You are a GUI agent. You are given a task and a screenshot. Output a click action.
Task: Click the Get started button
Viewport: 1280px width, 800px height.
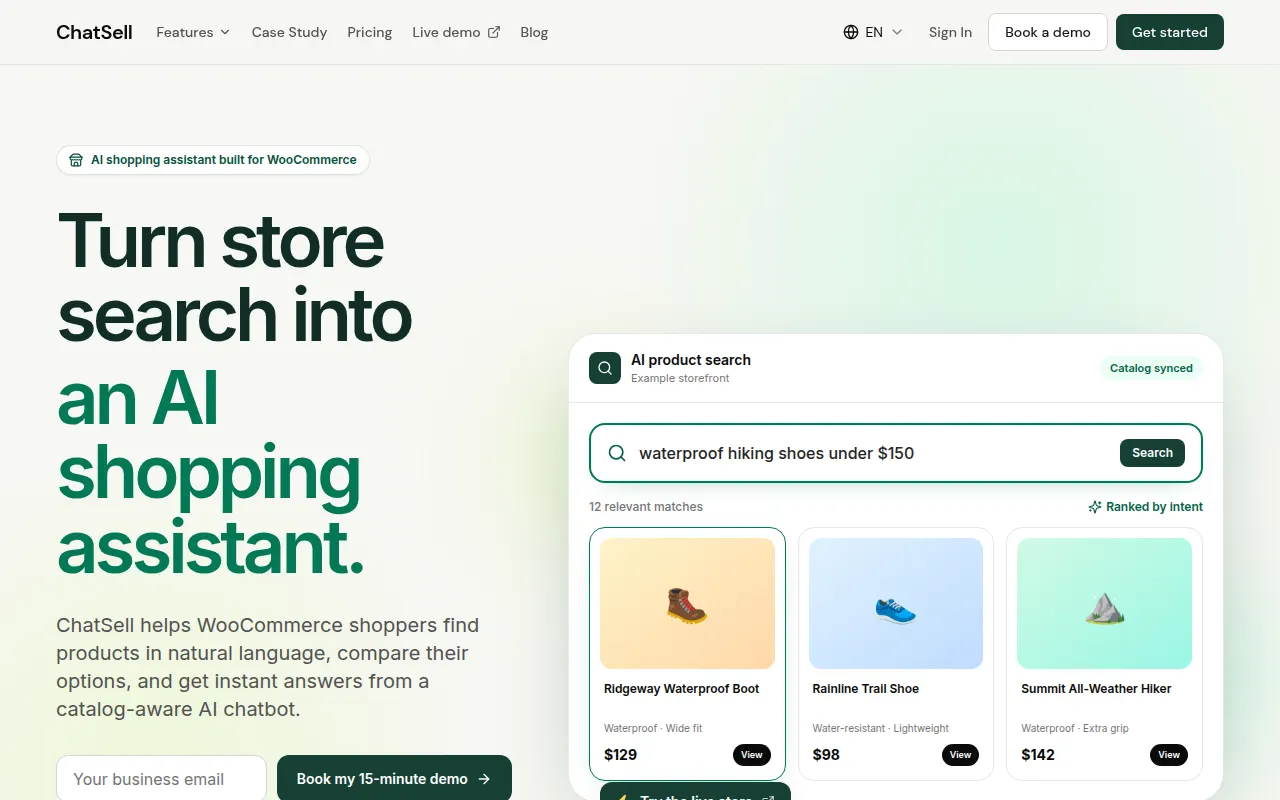pos(1169,32)
